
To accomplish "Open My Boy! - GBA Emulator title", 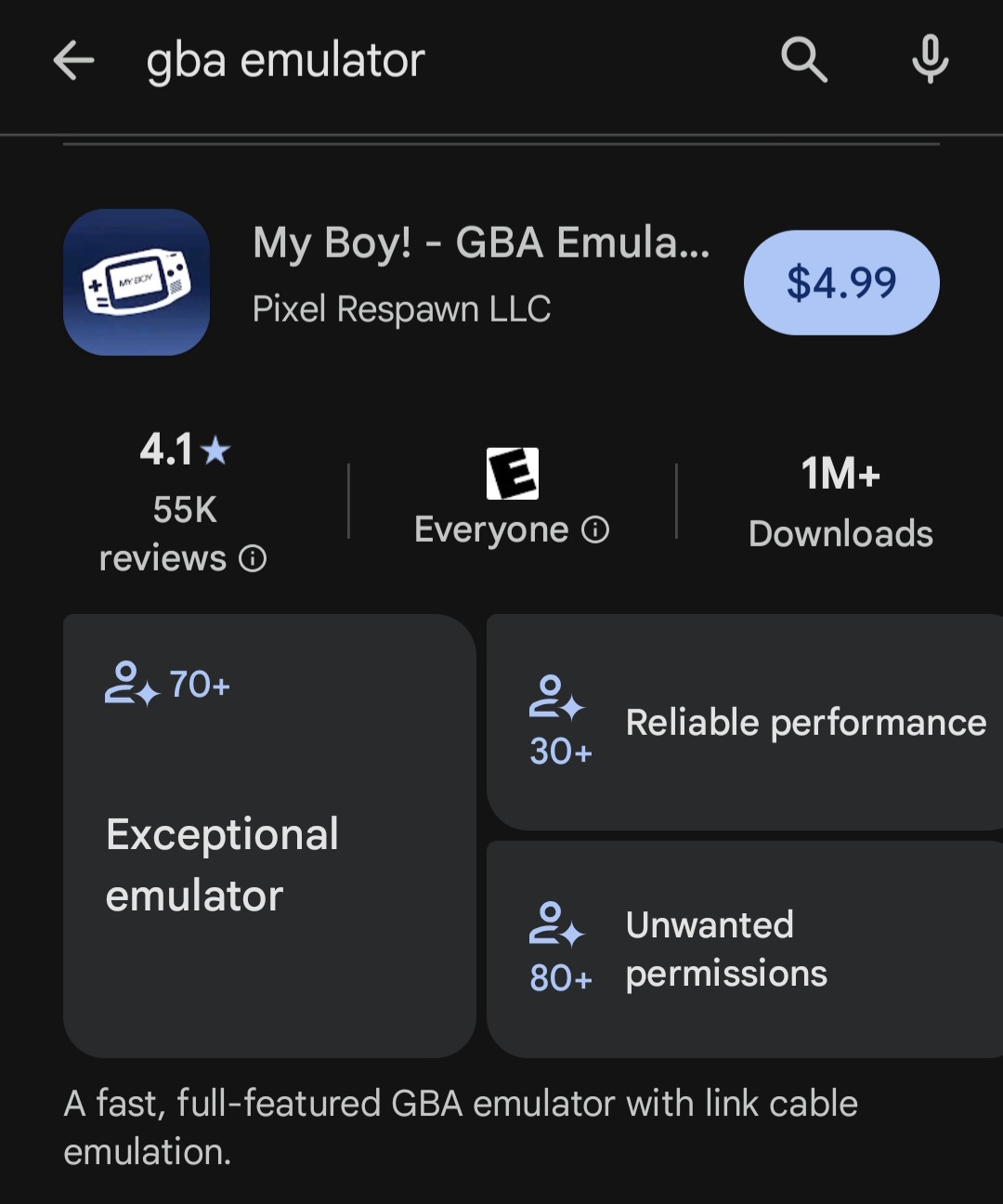I will coord(481,243).
